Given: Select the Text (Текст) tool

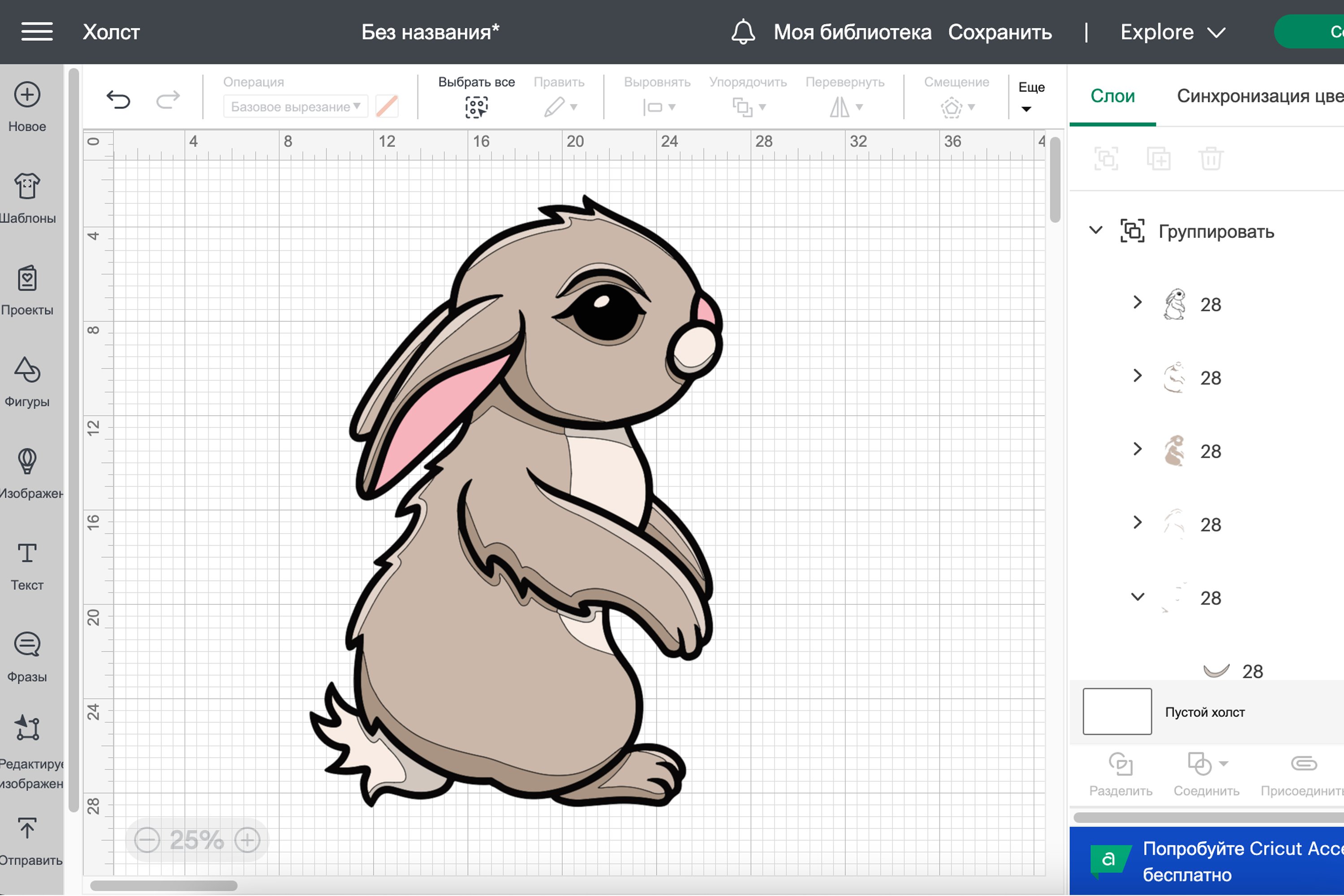Looking at the screenshot, I should coord(27,553).
